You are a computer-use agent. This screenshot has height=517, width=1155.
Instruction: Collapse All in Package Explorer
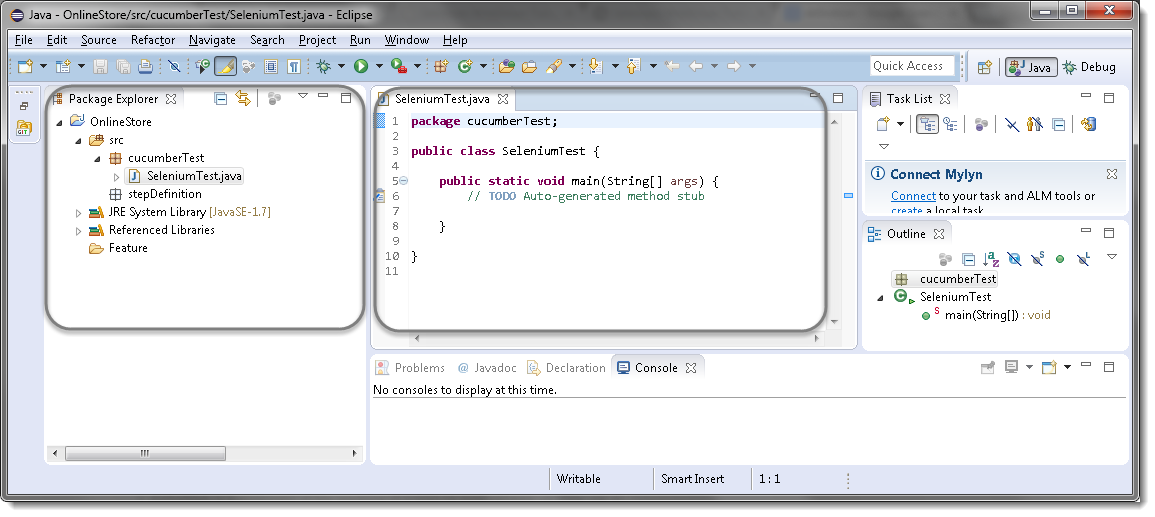click(x=220, y=98)
